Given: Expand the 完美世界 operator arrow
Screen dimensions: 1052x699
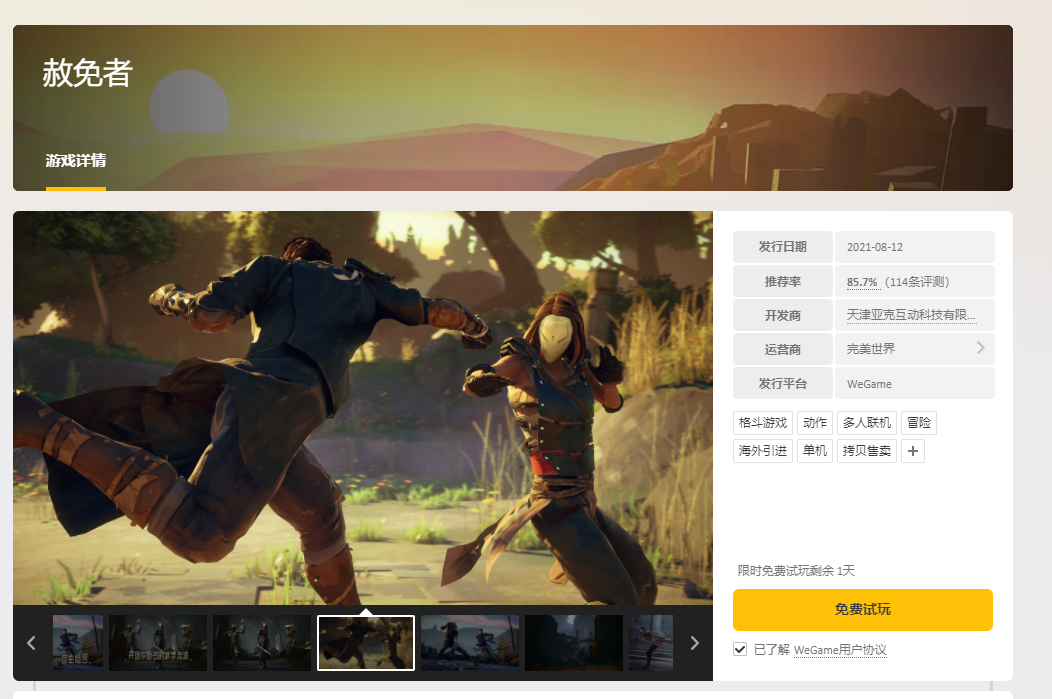Looking at the screenshot, I should pos(981,347).
